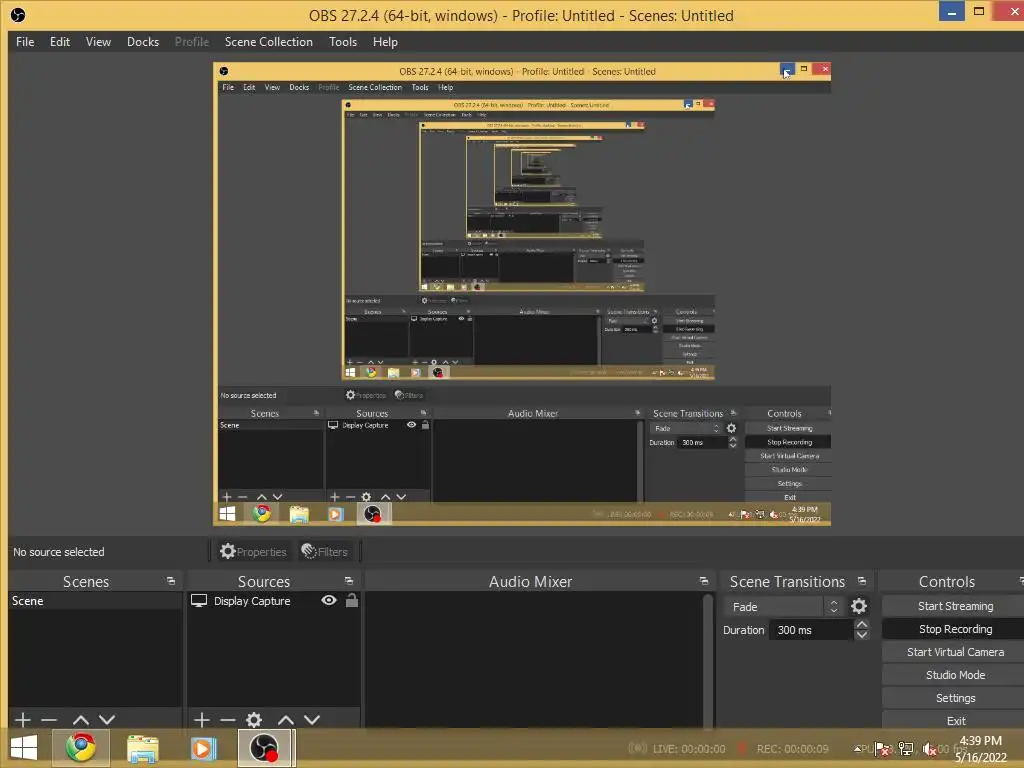Remove source with the minus icon
Screen dimensions: 1024x768
click(228, 720)
